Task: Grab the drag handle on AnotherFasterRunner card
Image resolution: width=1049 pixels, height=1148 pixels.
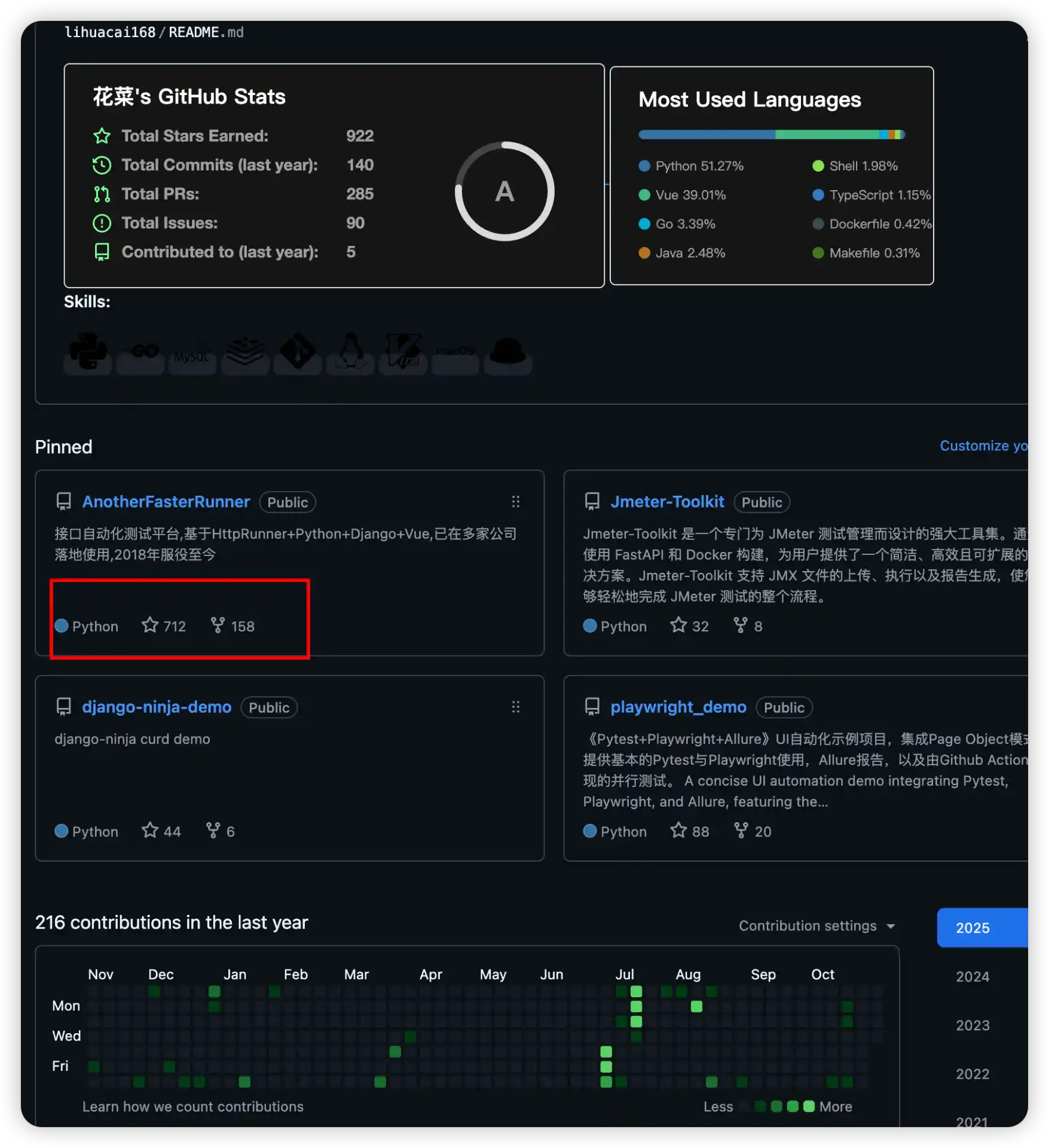Action: [x=515, y=502]
